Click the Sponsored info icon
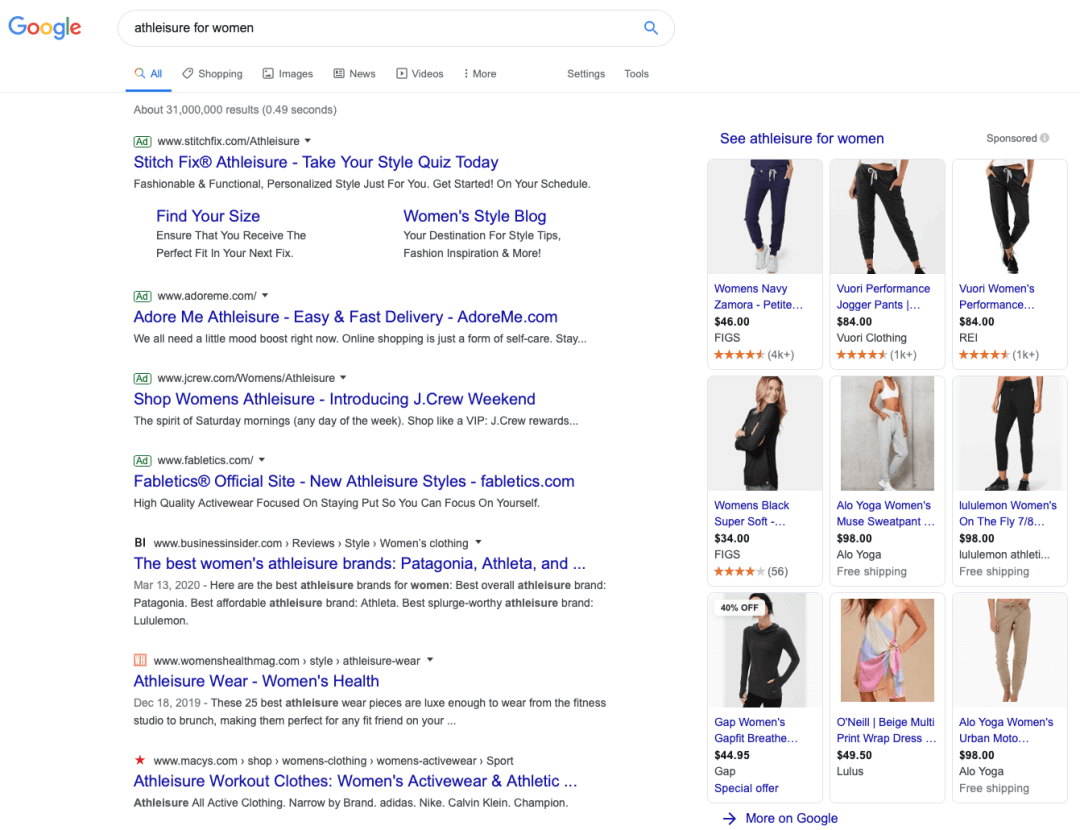Viewport: 1080px width, 830px height. (x=1045, y=139)
